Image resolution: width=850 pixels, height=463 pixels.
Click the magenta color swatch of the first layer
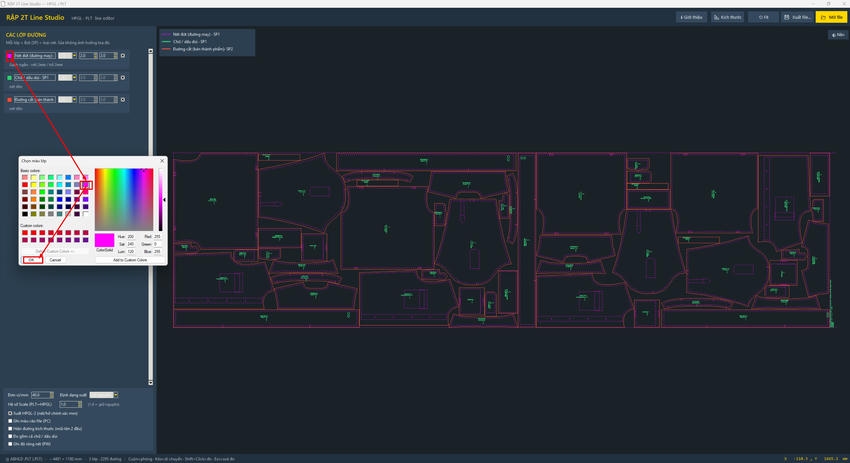[x=9, y=56]
